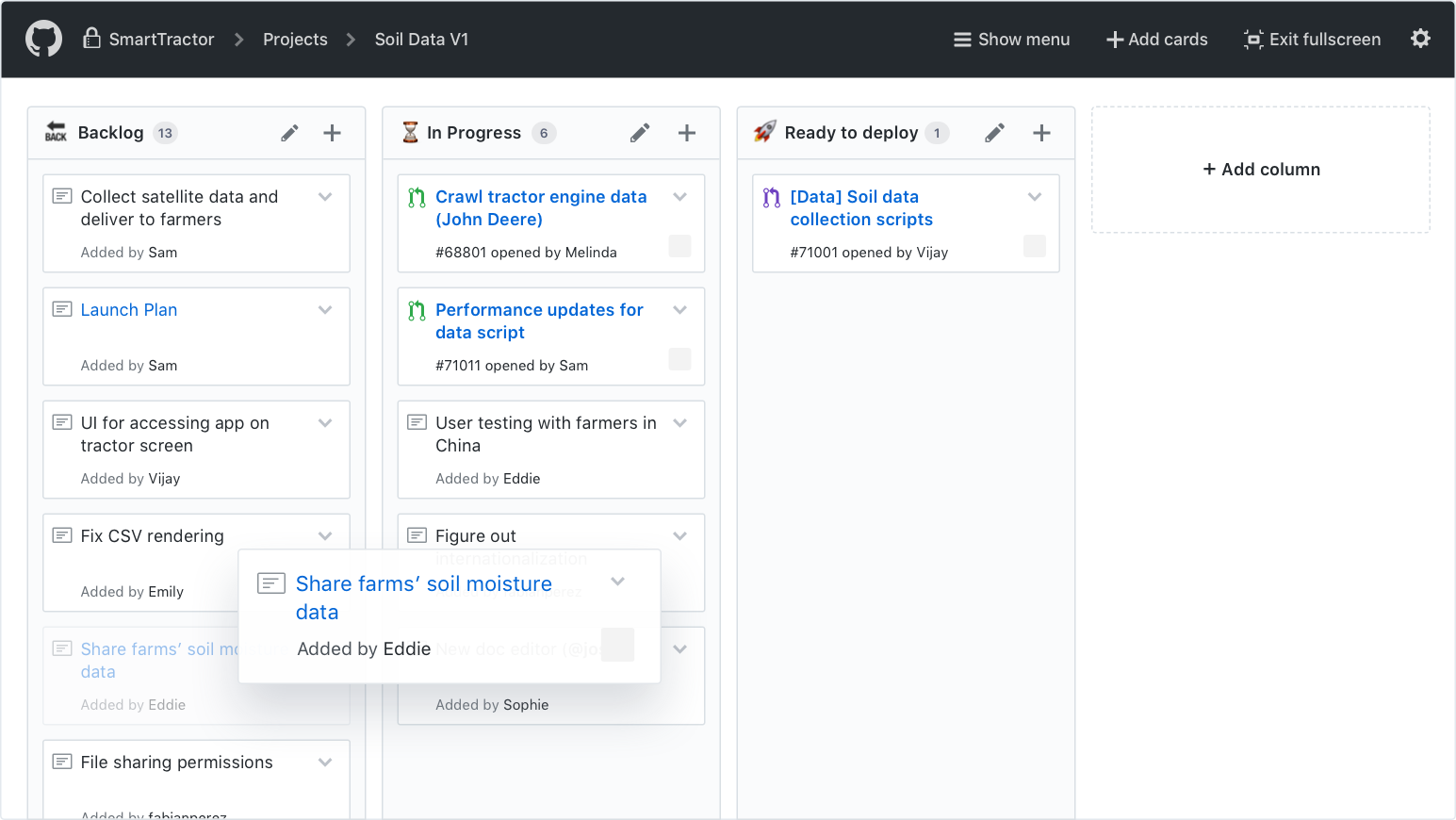1456x820 pixels.
Task: Click Exit fullscreen in the top bar
Action: (1312, 39)
